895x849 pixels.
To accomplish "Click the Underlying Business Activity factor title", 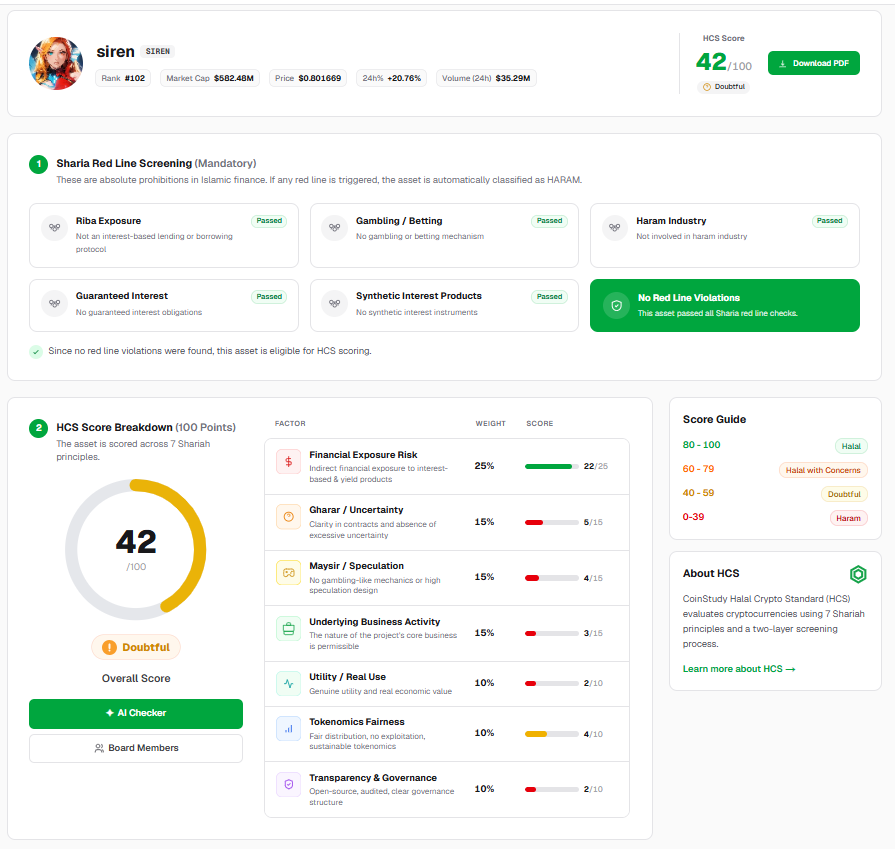I will pos(374,622).
